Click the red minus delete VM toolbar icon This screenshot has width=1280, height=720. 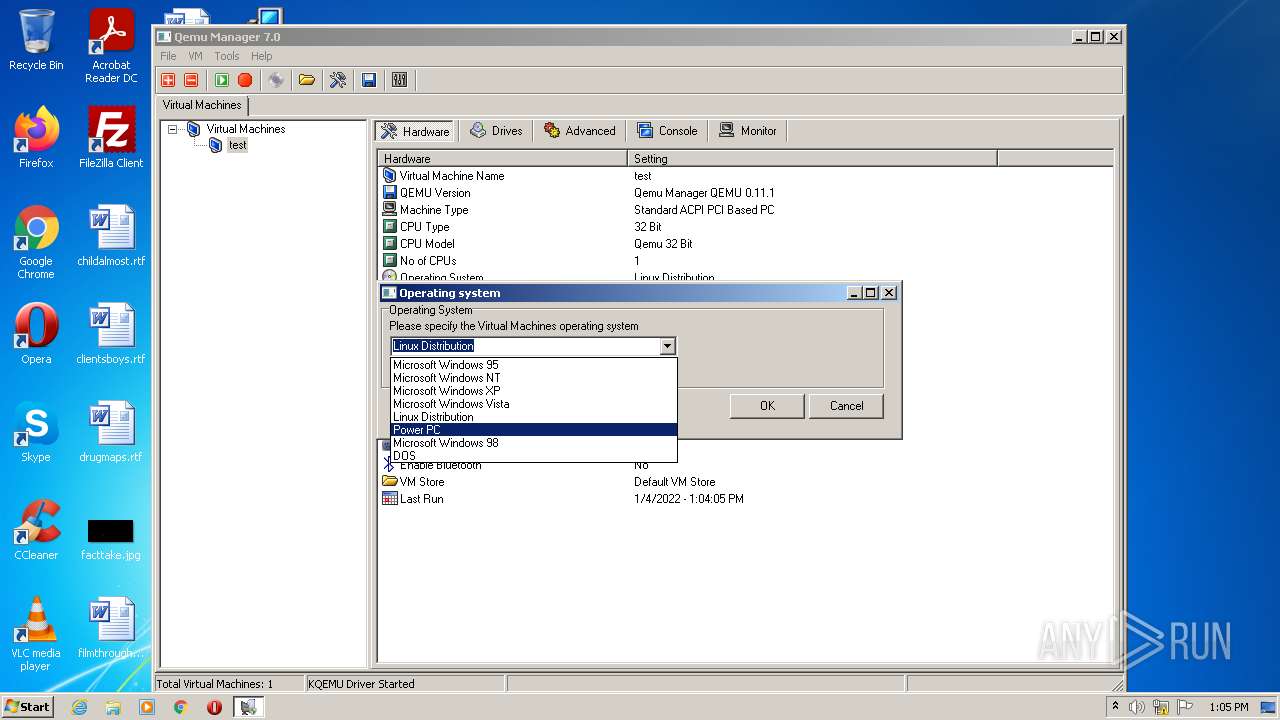coord(191,80)
